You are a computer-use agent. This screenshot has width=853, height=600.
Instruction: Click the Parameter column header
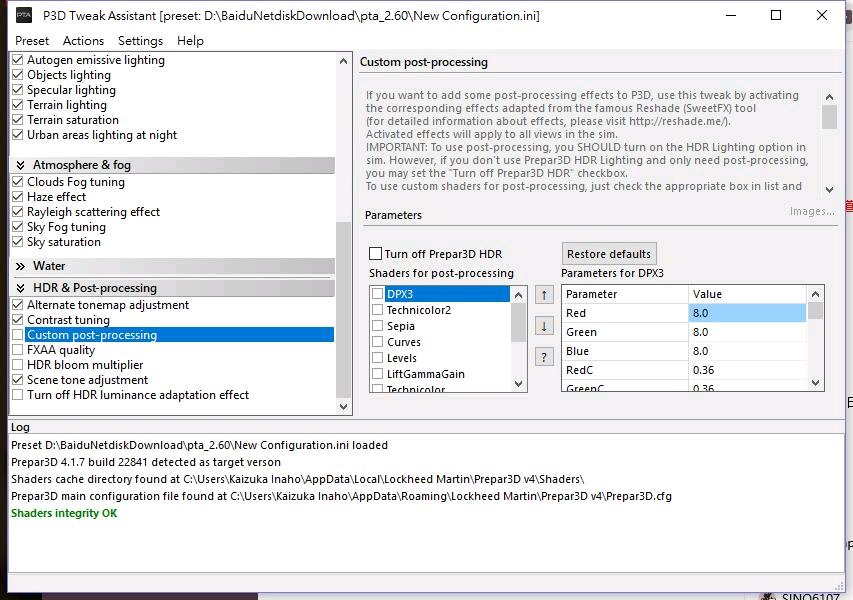pos(625,294)
